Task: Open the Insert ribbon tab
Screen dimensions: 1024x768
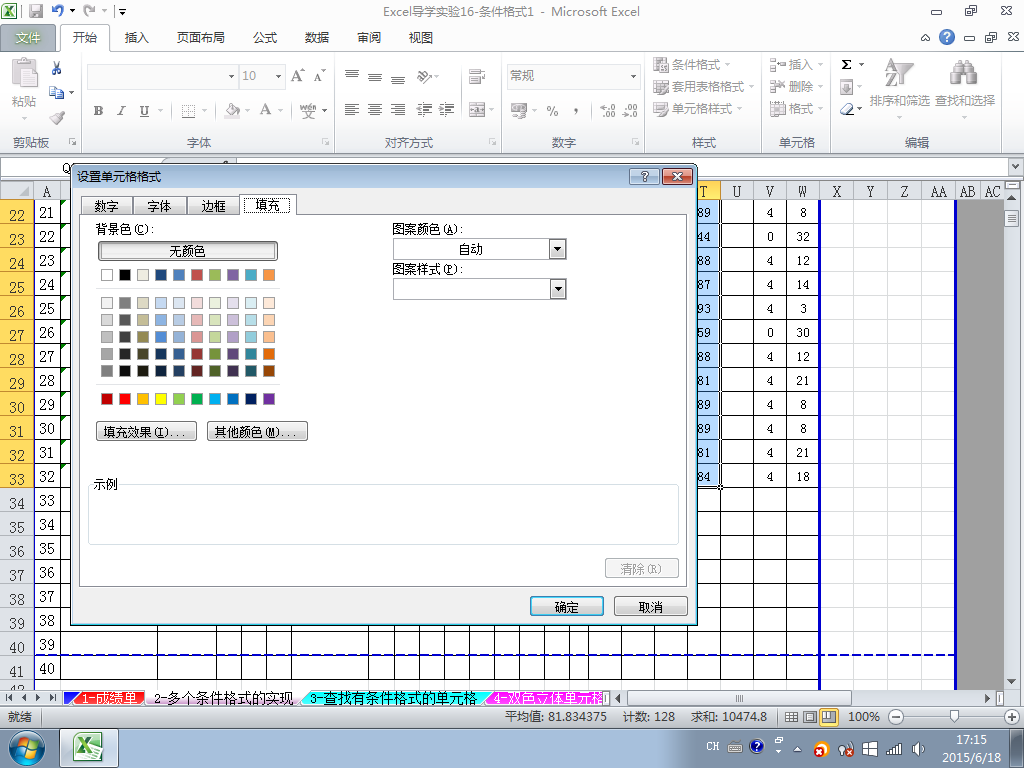Action: click(x=136, y=38)
